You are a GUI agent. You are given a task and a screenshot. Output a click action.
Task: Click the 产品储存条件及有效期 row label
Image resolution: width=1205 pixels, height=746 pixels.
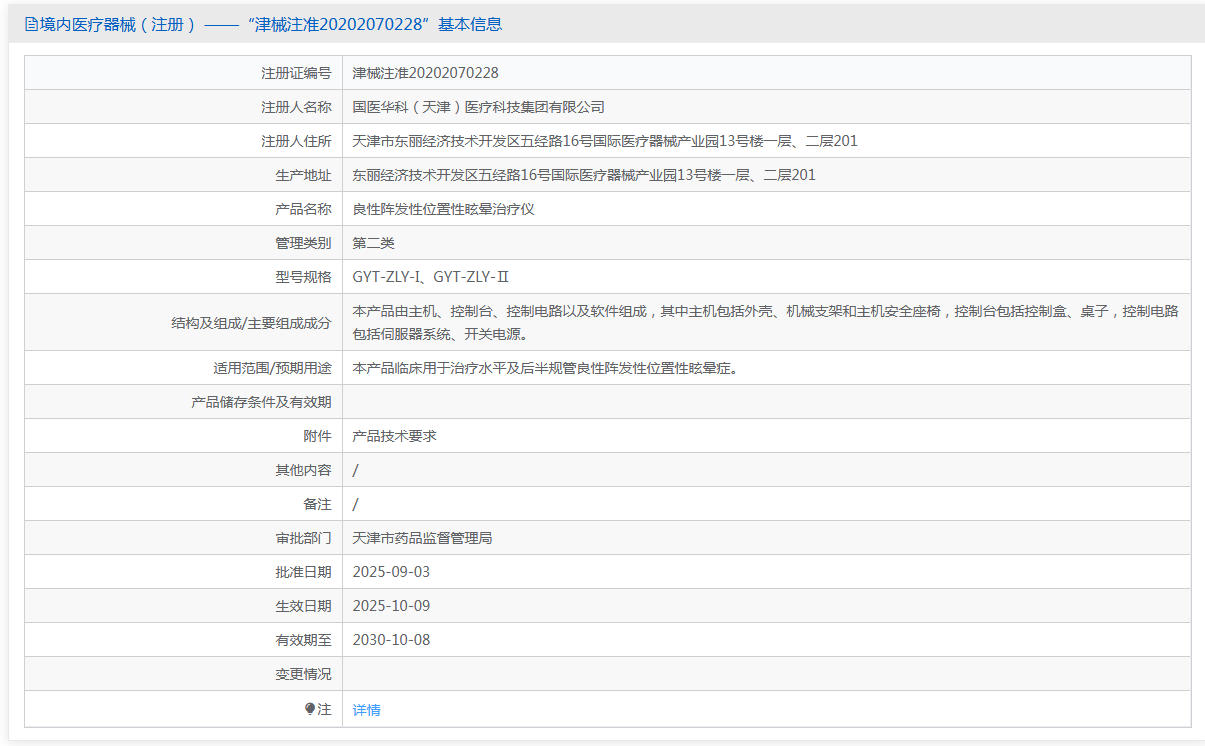click(261, 402)
